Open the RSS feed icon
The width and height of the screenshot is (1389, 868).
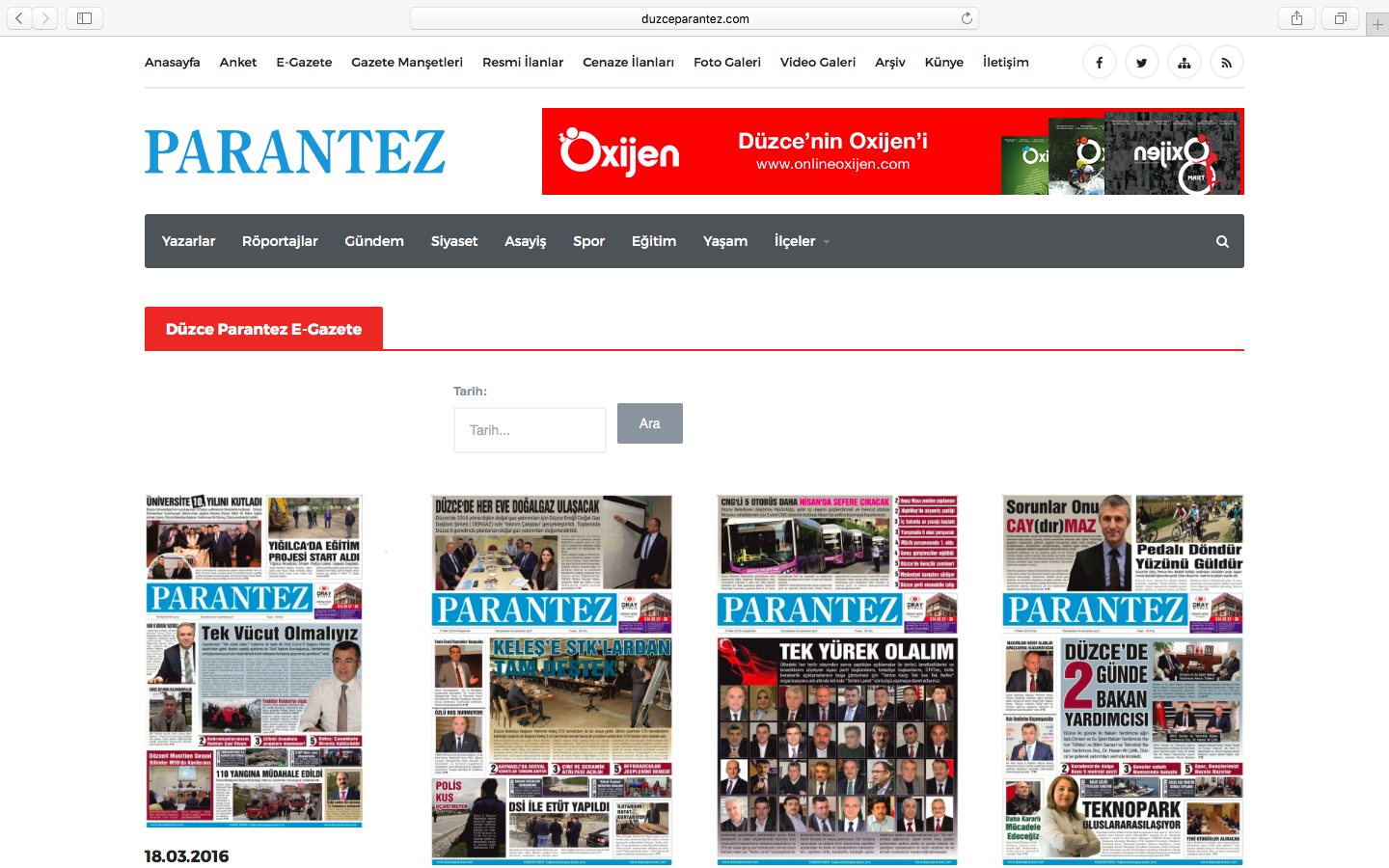(1226, 63)
